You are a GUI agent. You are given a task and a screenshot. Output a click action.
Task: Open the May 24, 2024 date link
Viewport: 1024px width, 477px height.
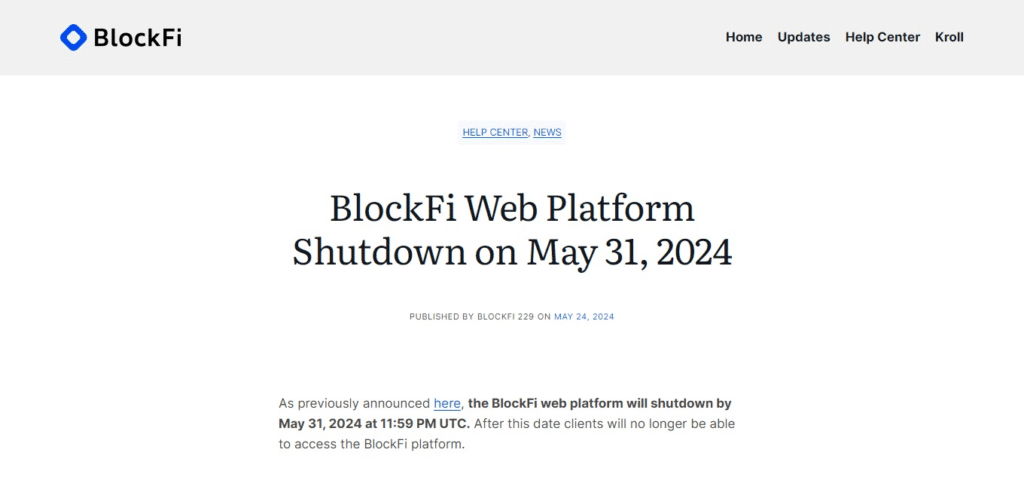(584, 316)
